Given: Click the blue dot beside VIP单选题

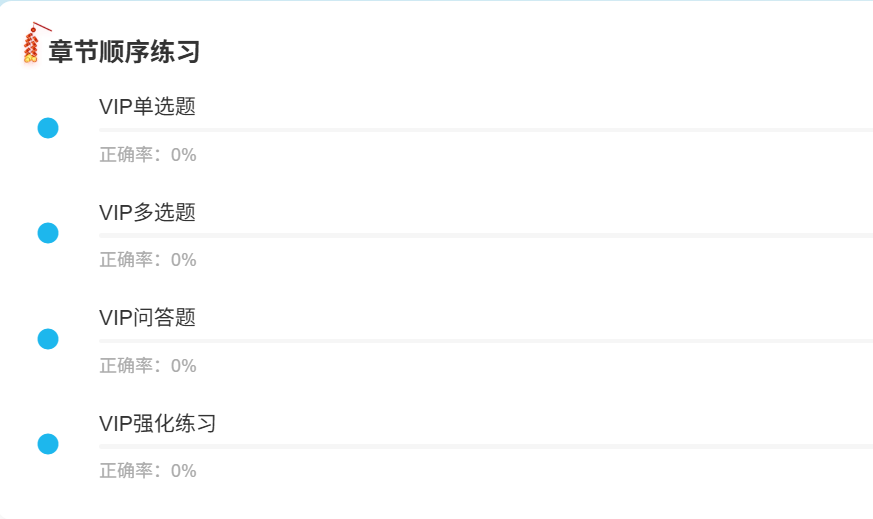Looking at the screenshot, I should point(48,128).
